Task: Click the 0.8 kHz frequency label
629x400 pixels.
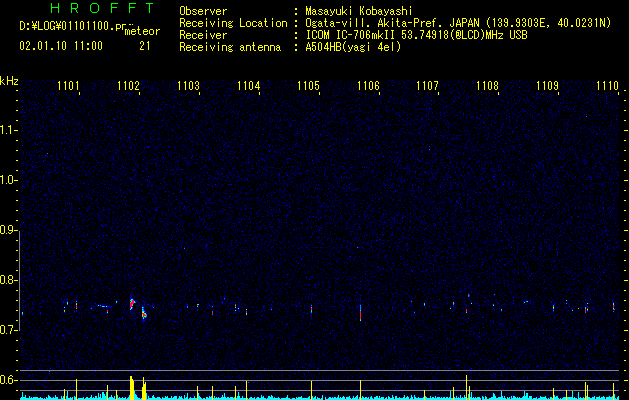Action: coord(9,280)
